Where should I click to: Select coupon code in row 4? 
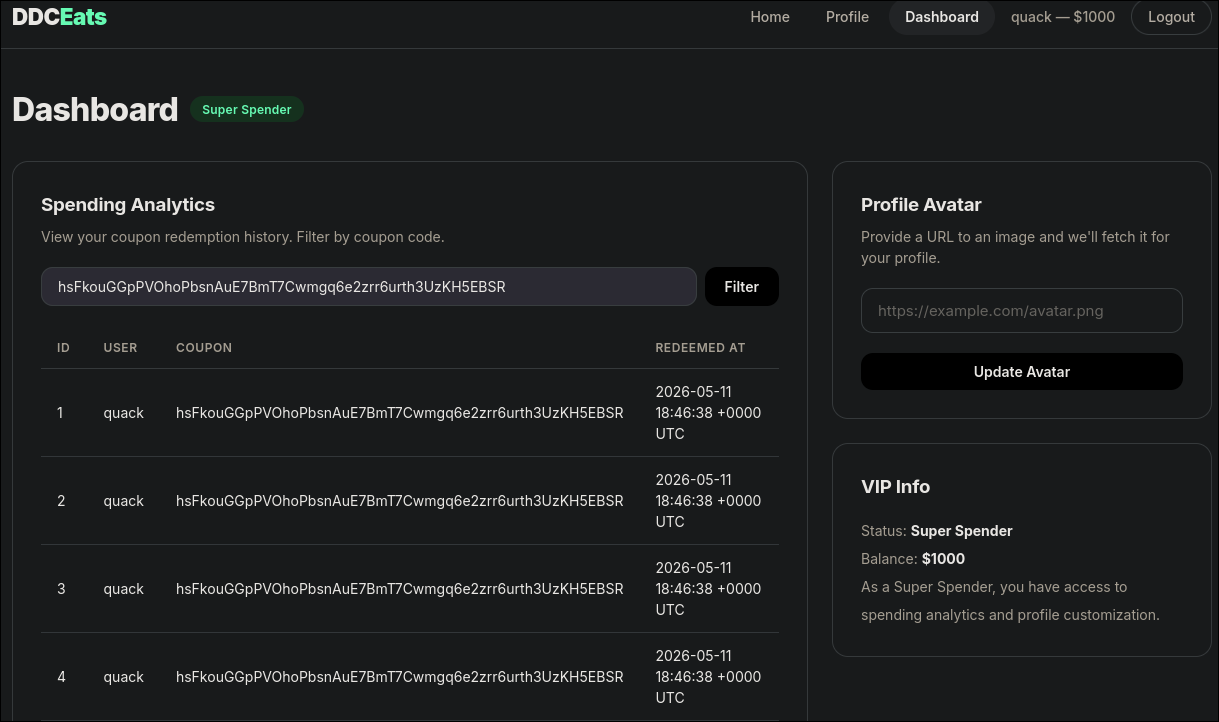click(400, 677)
